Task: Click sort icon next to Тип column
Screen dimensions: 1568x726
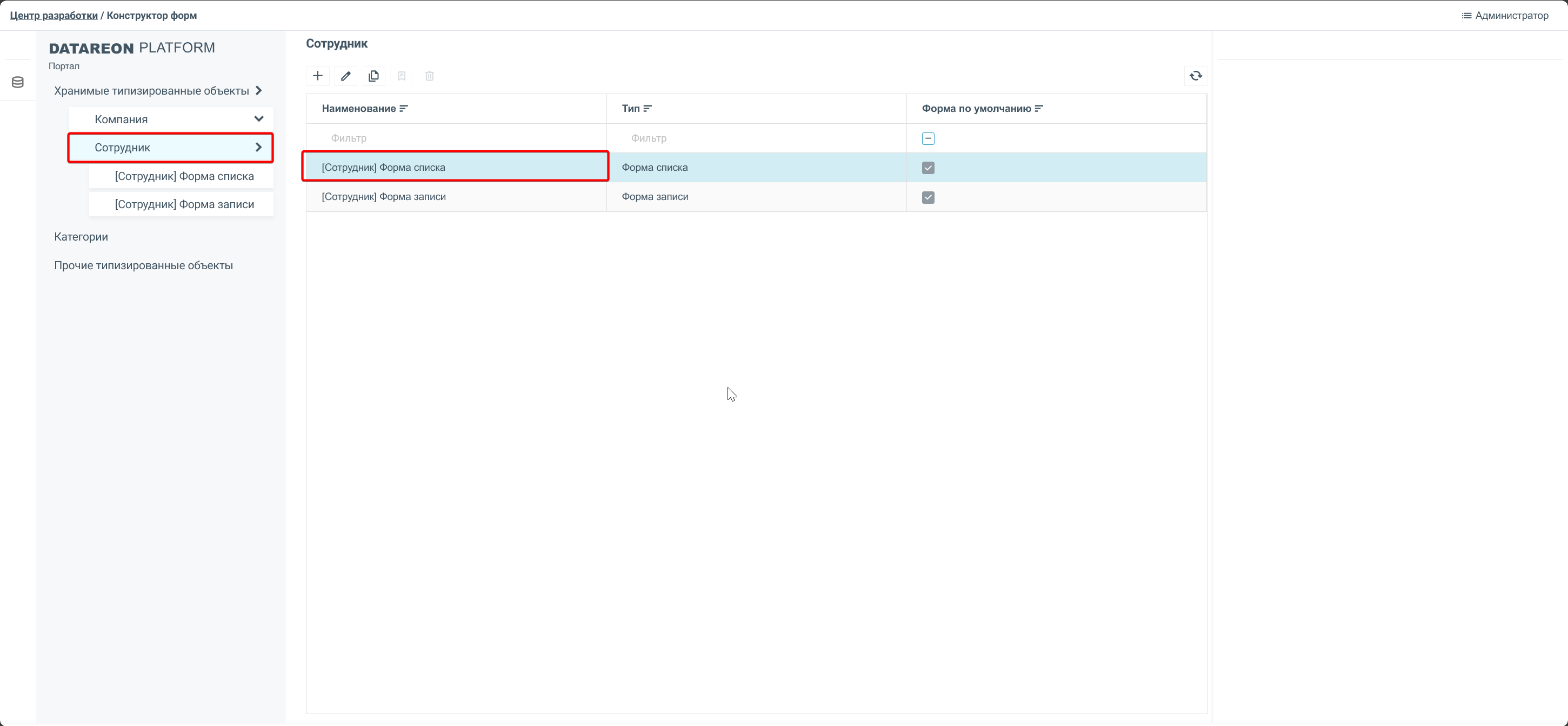Action: (648, 108)
